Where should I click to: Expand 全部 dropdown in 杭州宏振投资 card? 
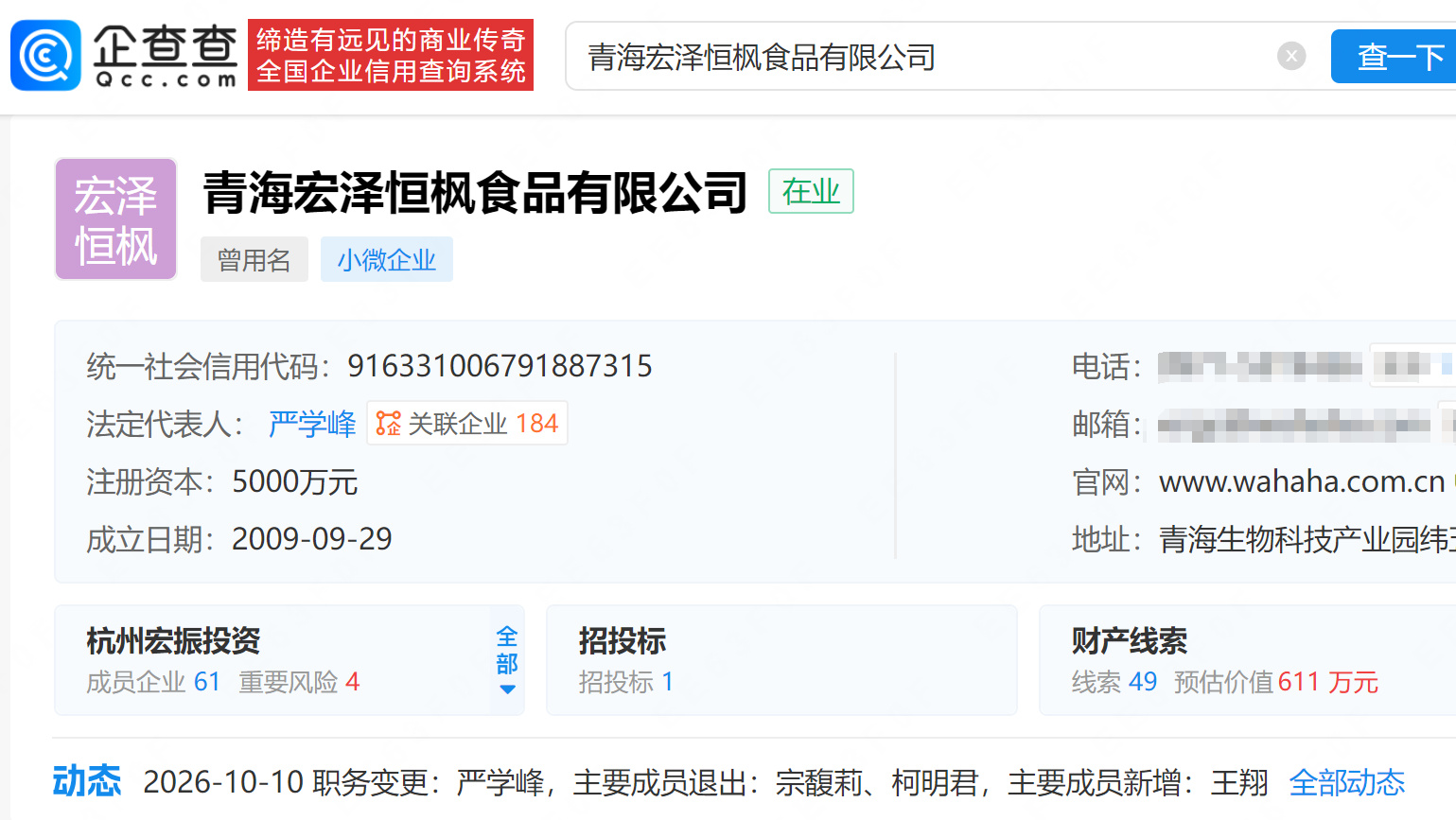click(x=507, y=660)
